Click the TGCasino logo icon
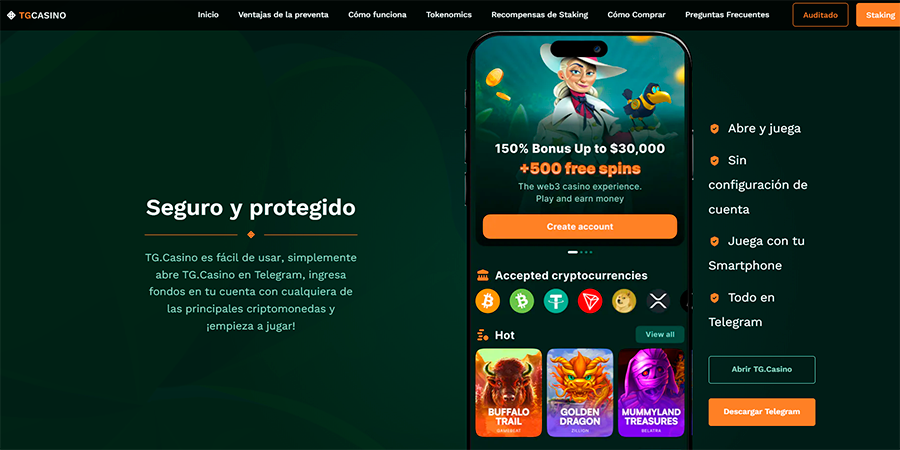The height and width of the screenshot is (450, 900). tap(11, 15)
